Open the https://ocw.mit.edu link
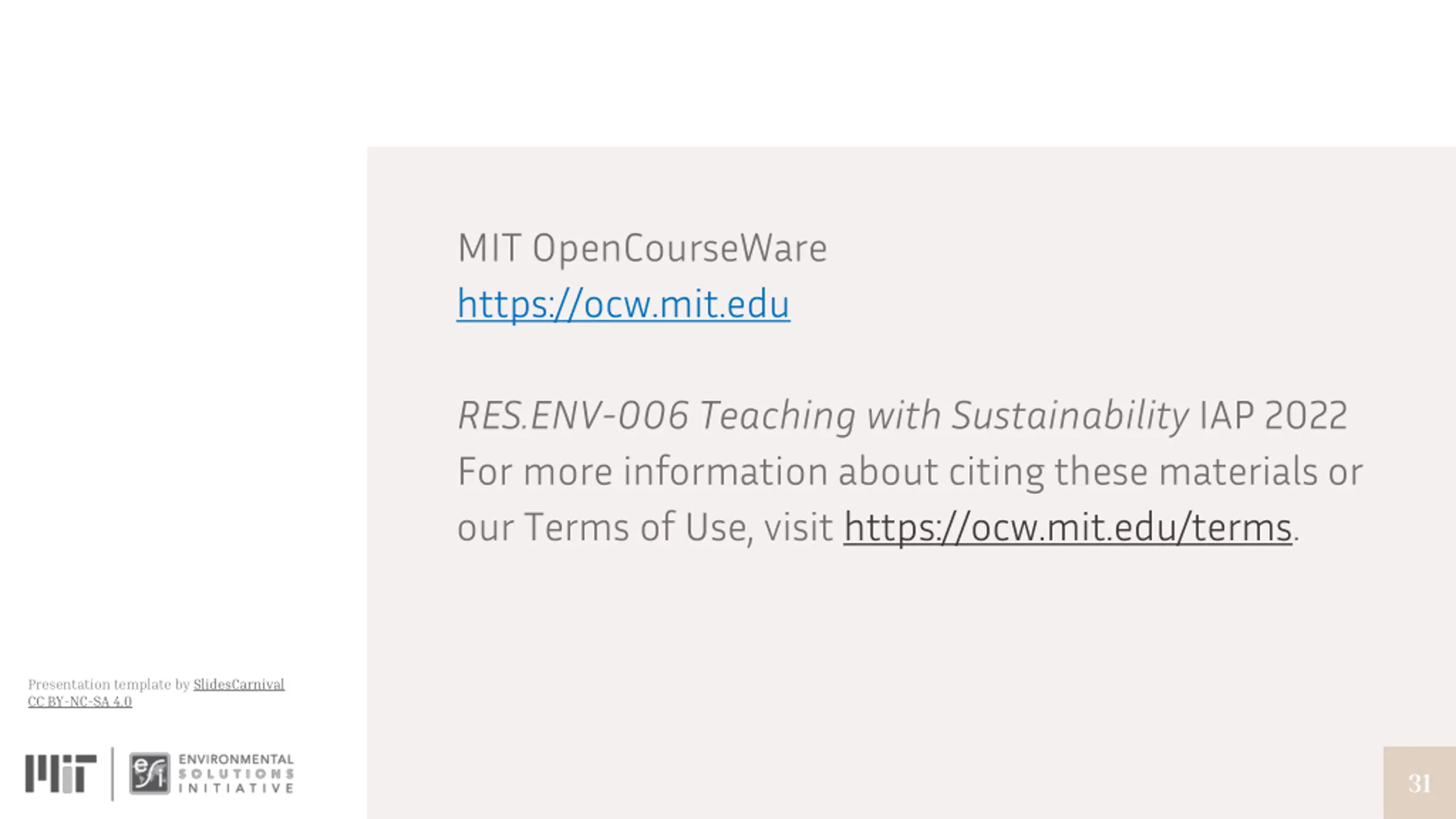Viewport: 1456px width, 819px height. (623, 304)
